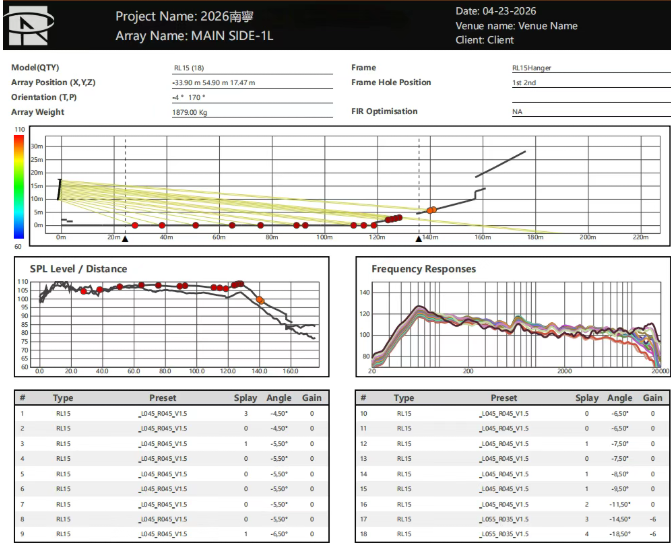Click the Frequency Responses title

pos(423,269)
